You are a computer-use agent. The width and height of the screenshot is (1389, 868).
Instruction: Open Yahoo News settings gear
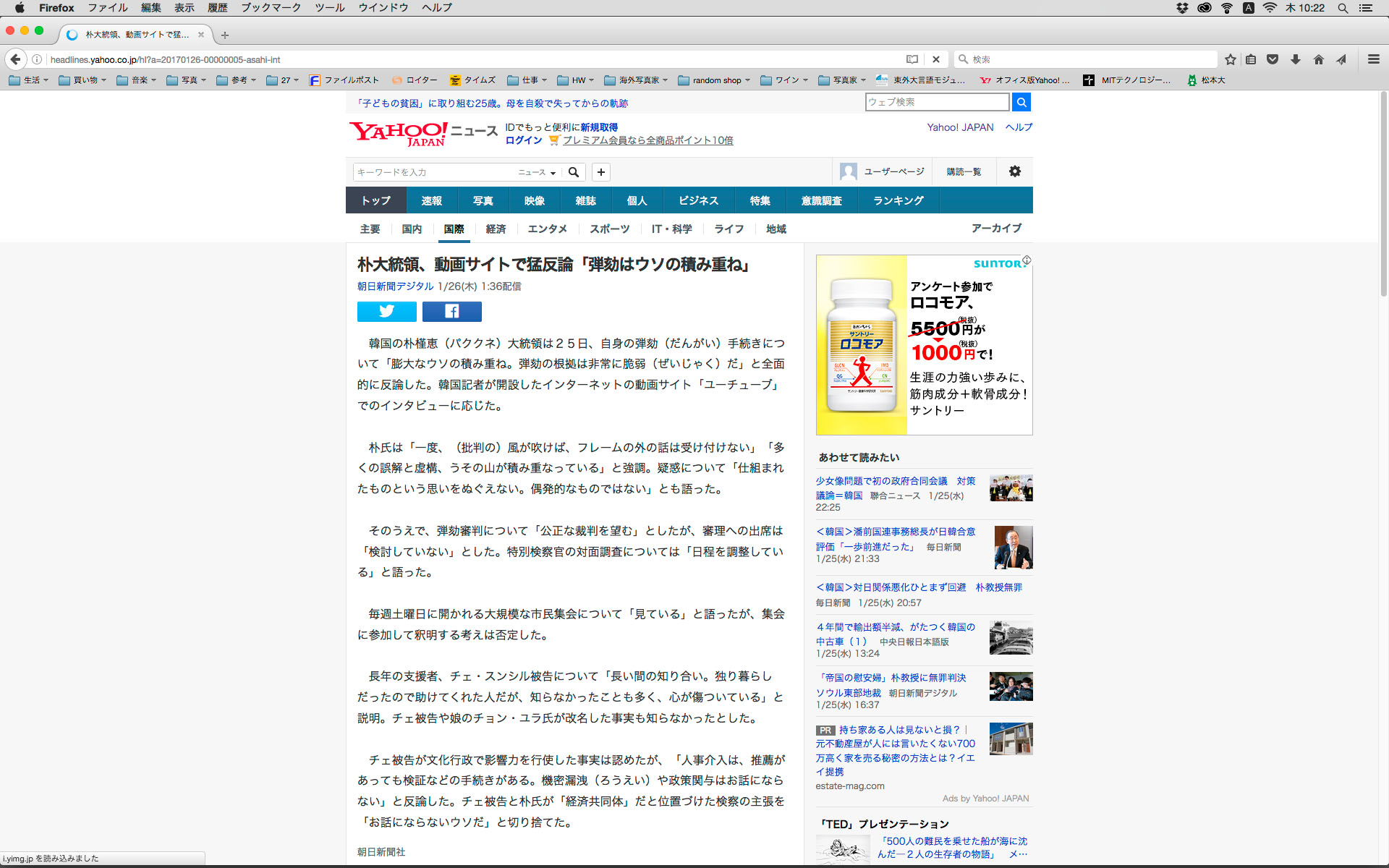click(1015, 171)
